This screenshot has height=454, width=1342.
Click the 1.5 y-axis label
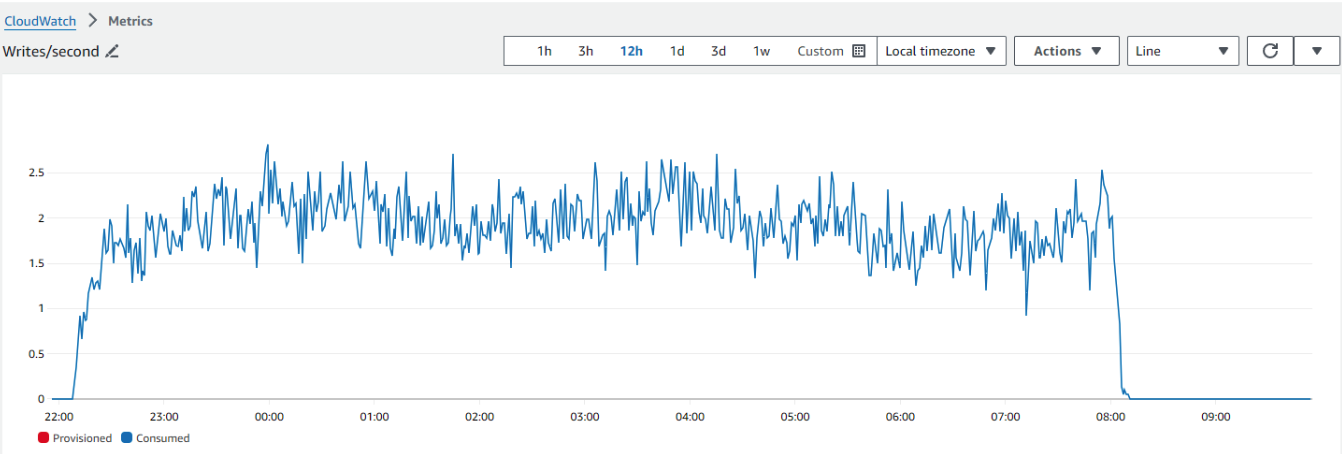[x=35, y=263]
